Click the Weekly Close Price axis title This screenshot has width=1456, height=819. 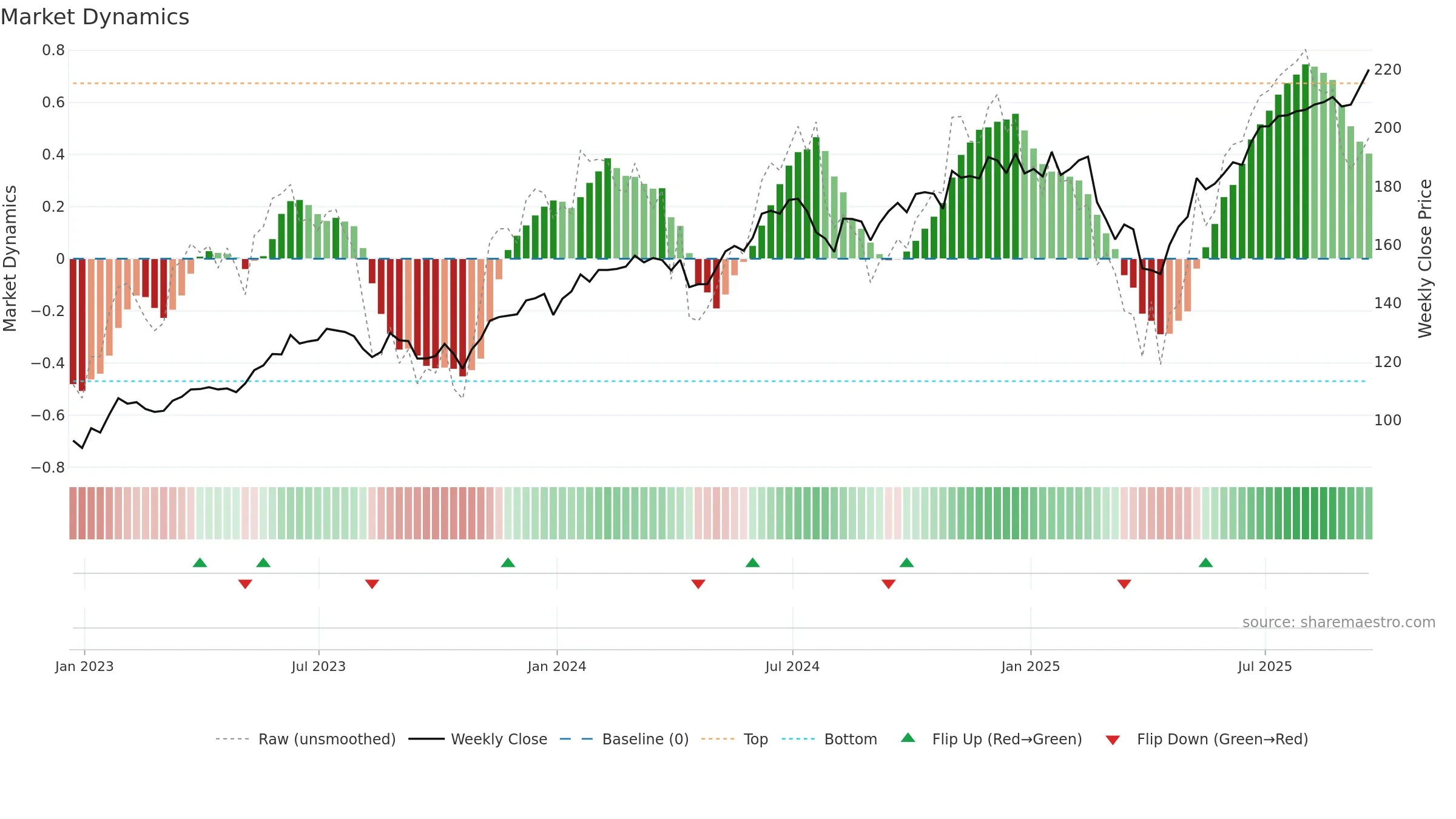click(x=1425, y=258)
